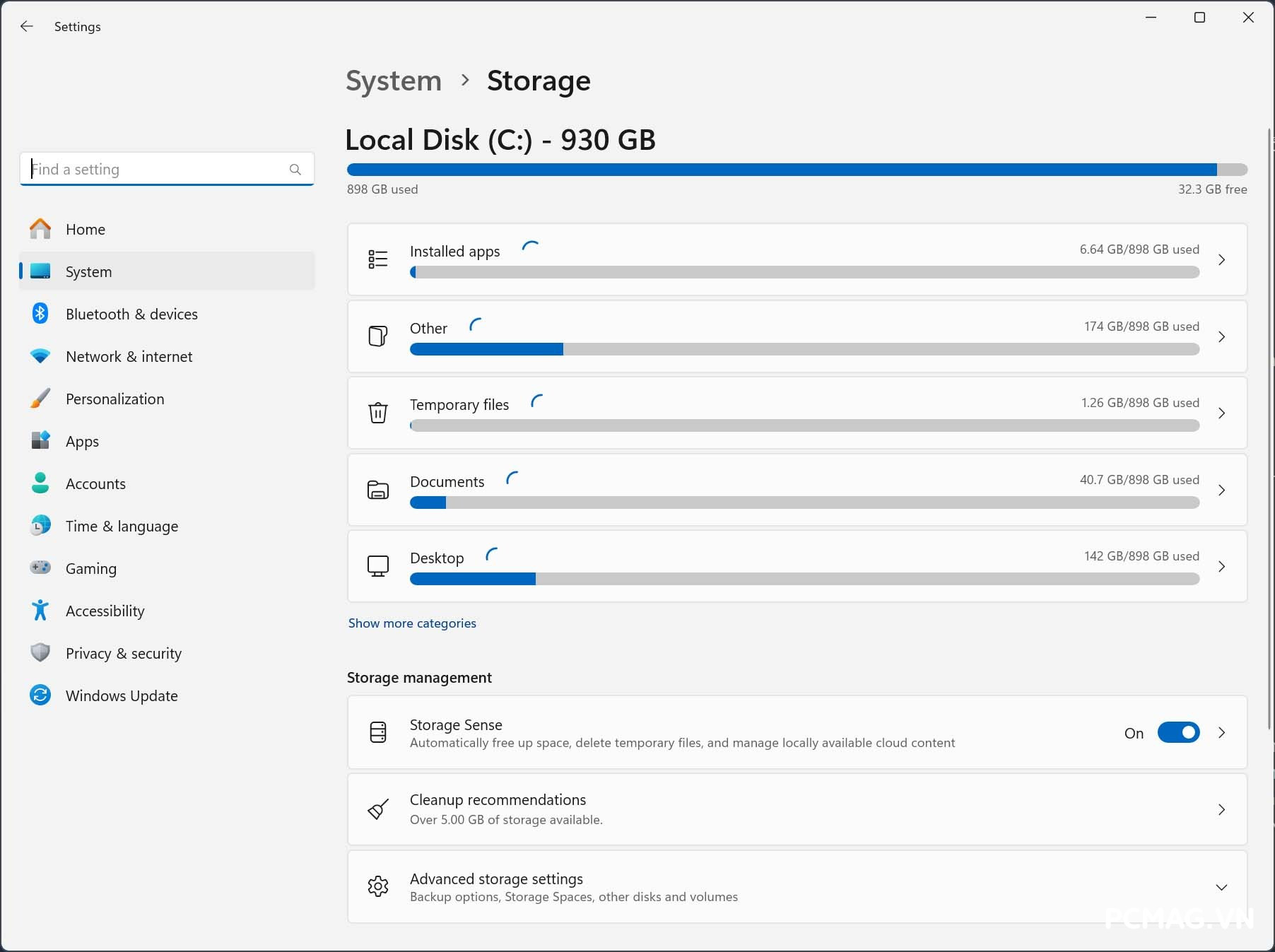The image size is (1275, 952).
Task: Show more categories
Action: point(412,623)
